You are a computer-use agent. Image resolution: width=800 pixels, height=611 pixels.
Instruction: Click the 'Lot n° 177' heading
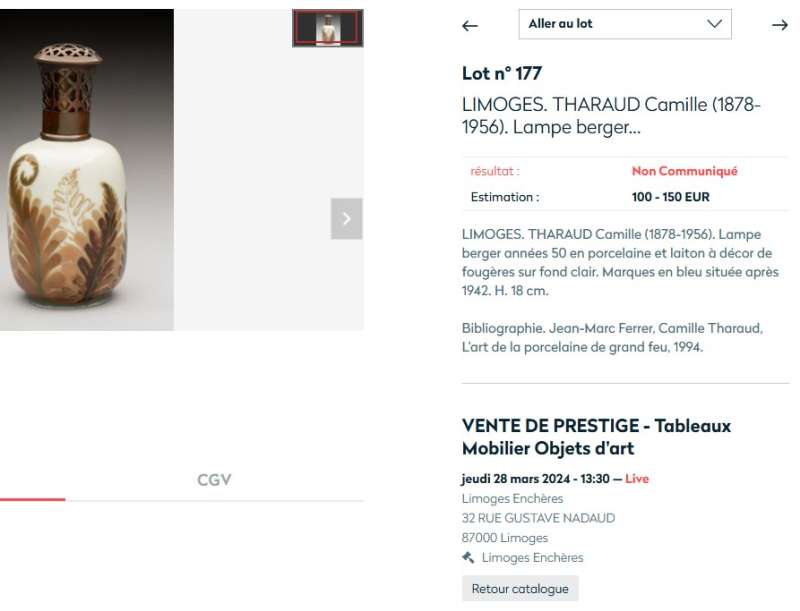tap(502, 73)
